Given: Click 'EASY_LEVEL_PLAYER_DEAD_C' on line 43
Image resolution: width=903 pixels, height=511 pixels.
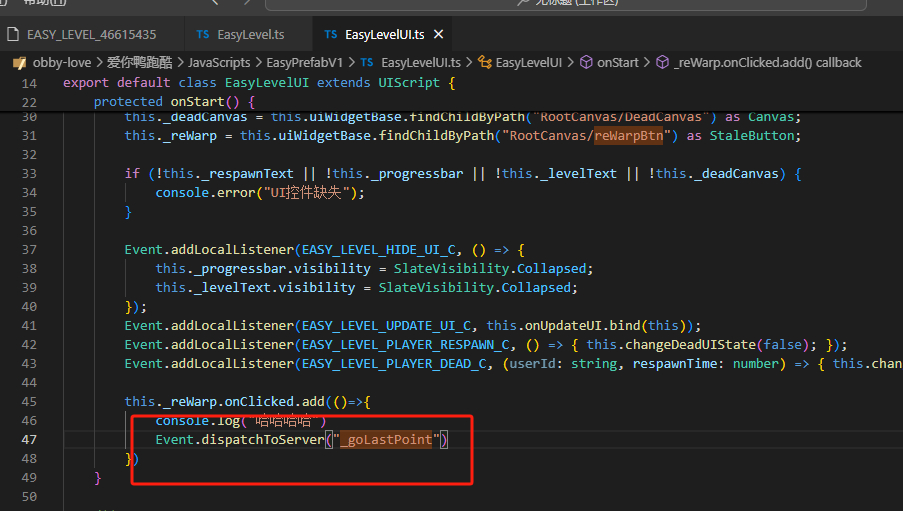Looking at the screenshot, I should pos(394,364).
